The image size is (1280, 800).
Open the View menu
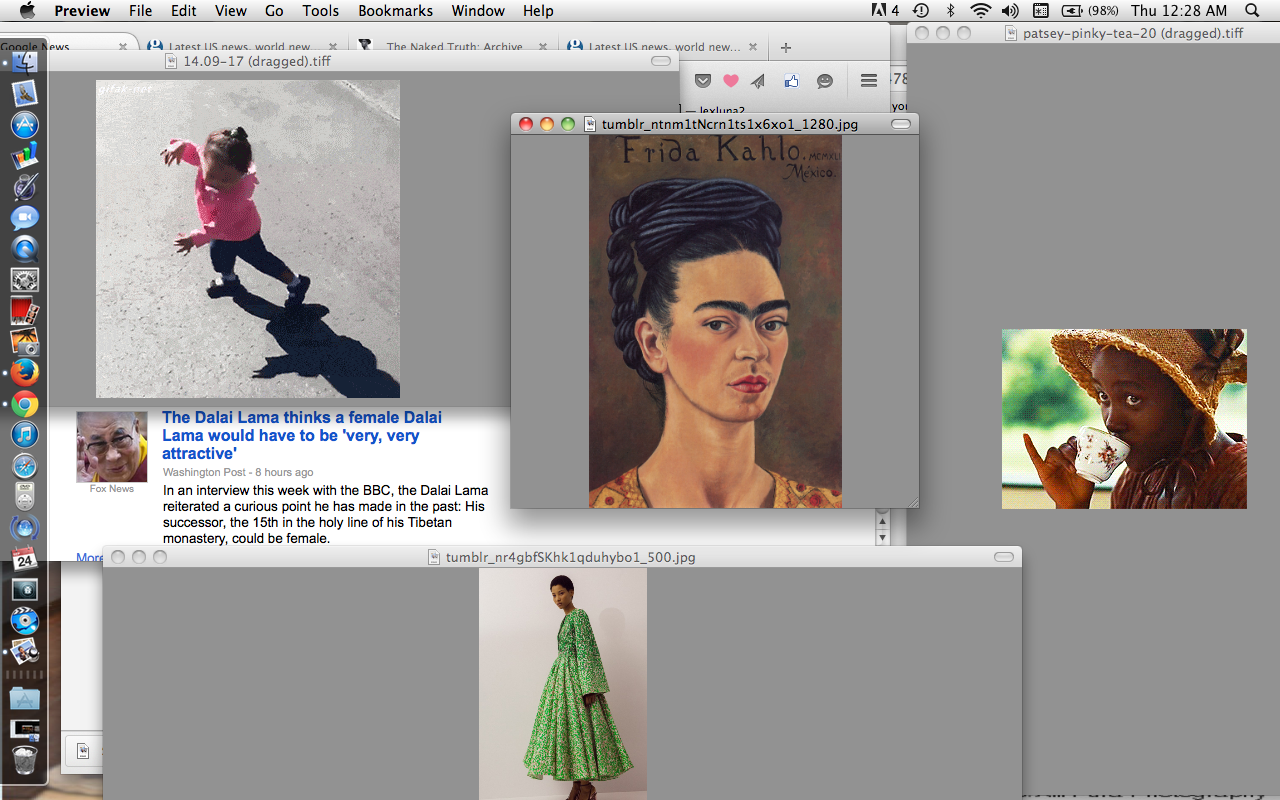point(230,11)
